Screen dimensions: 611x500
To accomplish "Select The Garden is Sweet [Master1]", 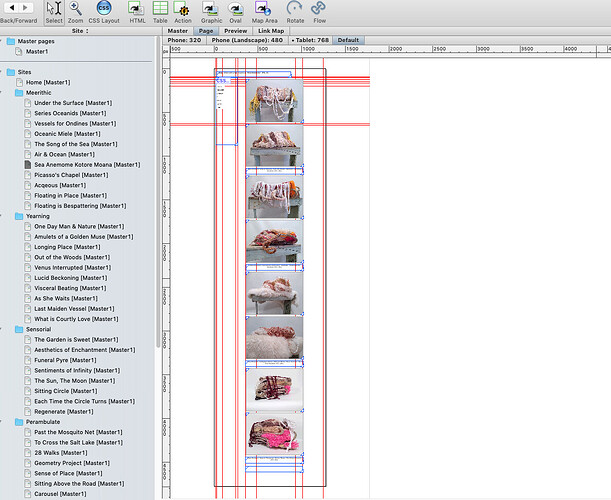I will (x=76, y=339).
